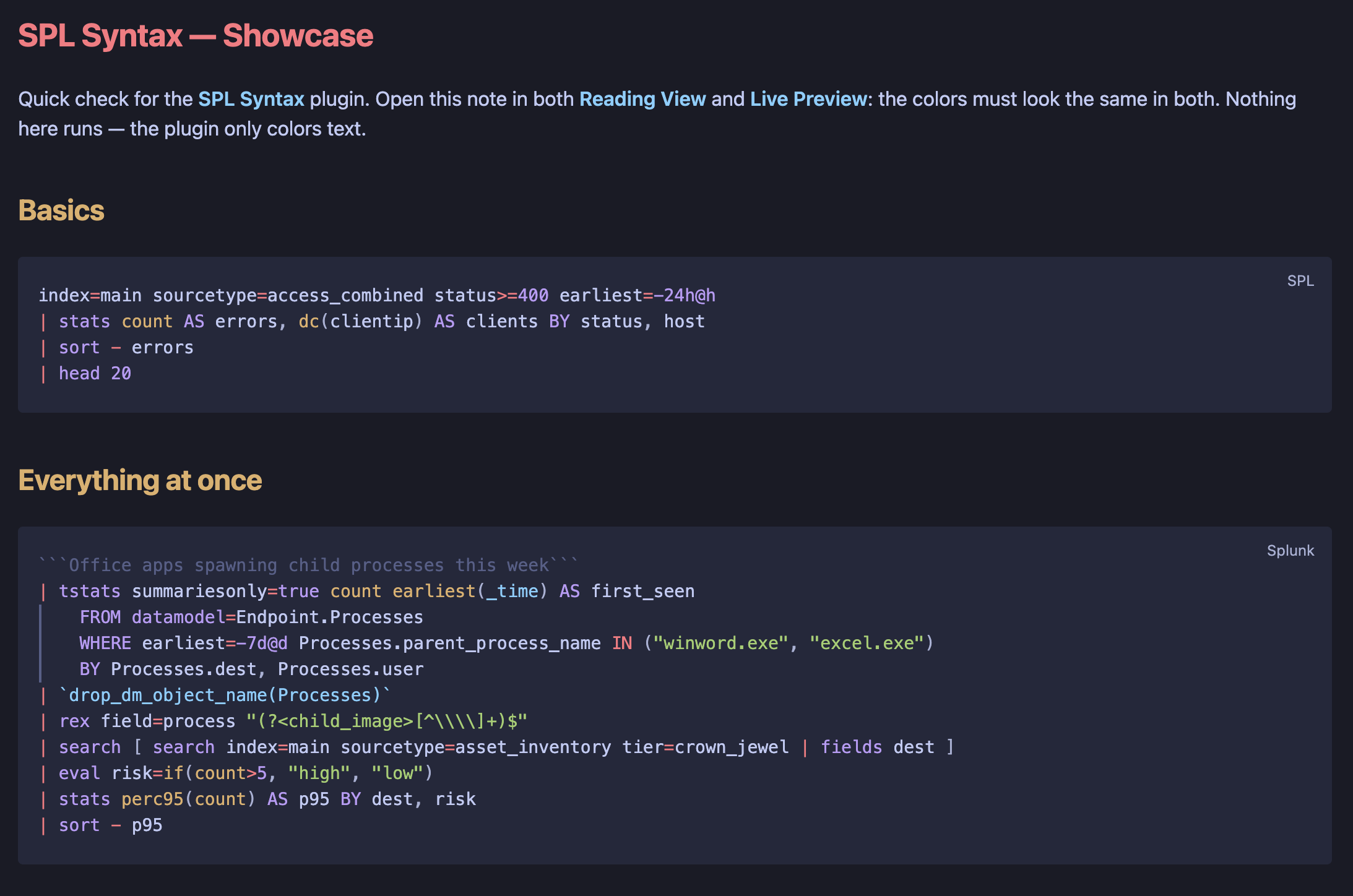Click the 'rex field=process' code line
1353x896 pixels.
coord(283,721)
